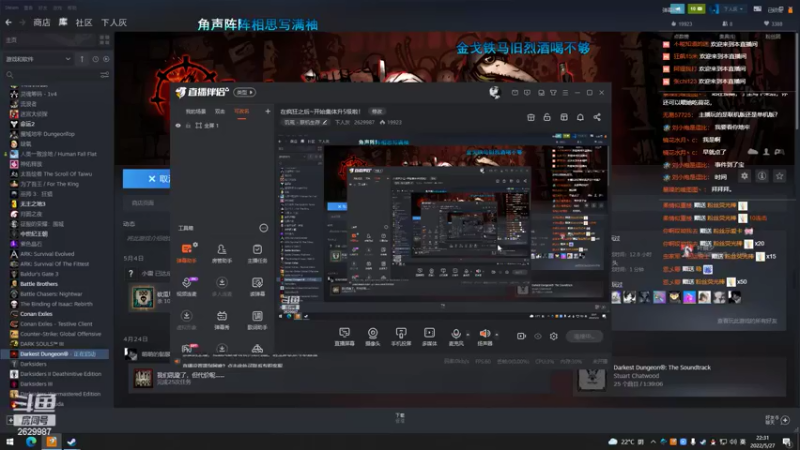Open Steam library advanced filter icon
The width and height of the screenshot is (800, 450).
click(x=105, y=75)
